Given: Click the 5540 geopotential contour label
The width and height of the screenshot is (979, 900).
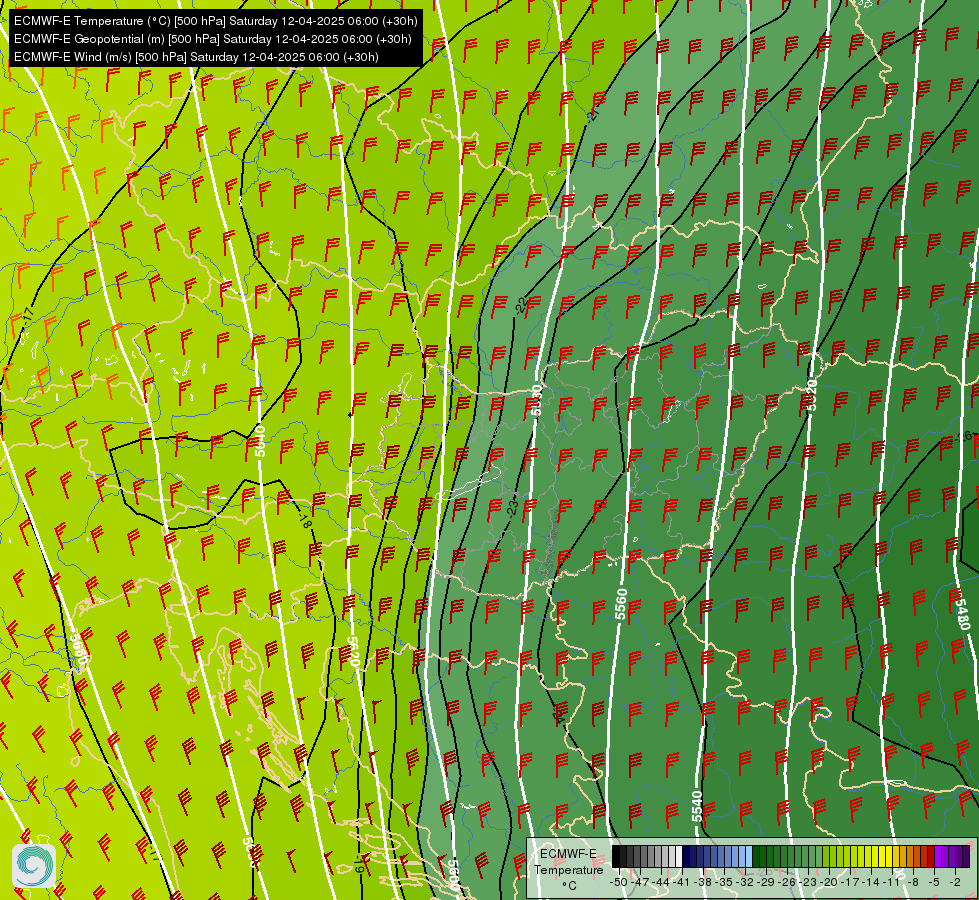Looking at the screenshot, I should [x=697, y=806].
